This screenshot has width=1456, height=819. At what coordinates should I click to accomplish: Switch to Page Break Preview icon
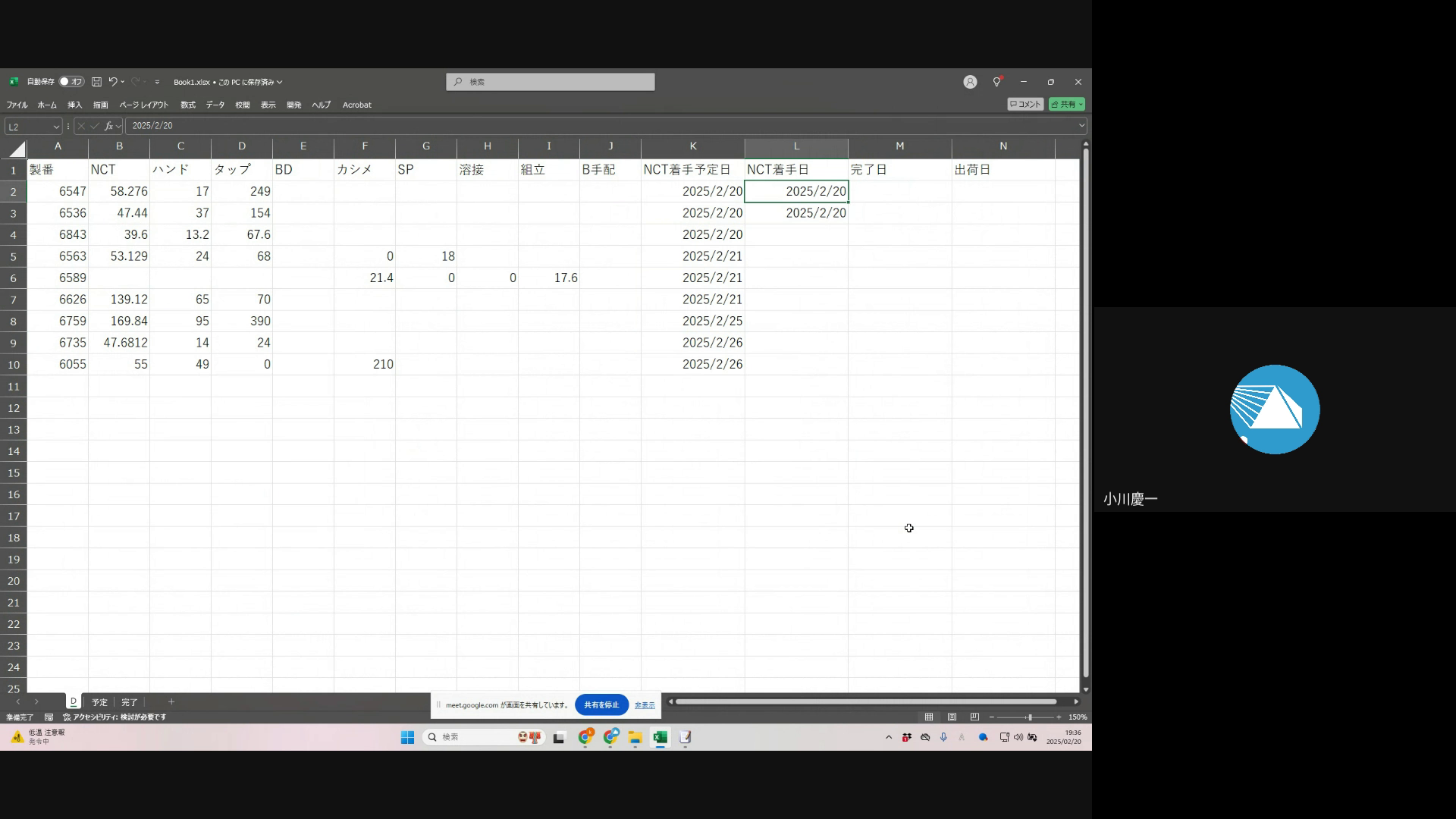974,717
